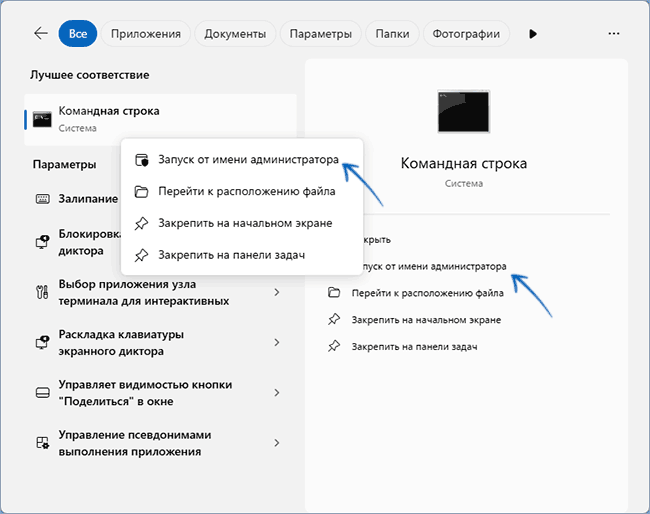The width and height of the screenshot is (650, 514).
Task: Expand chevron for Управляет видимостью кнопки
Action: click(x=277, y=393)
